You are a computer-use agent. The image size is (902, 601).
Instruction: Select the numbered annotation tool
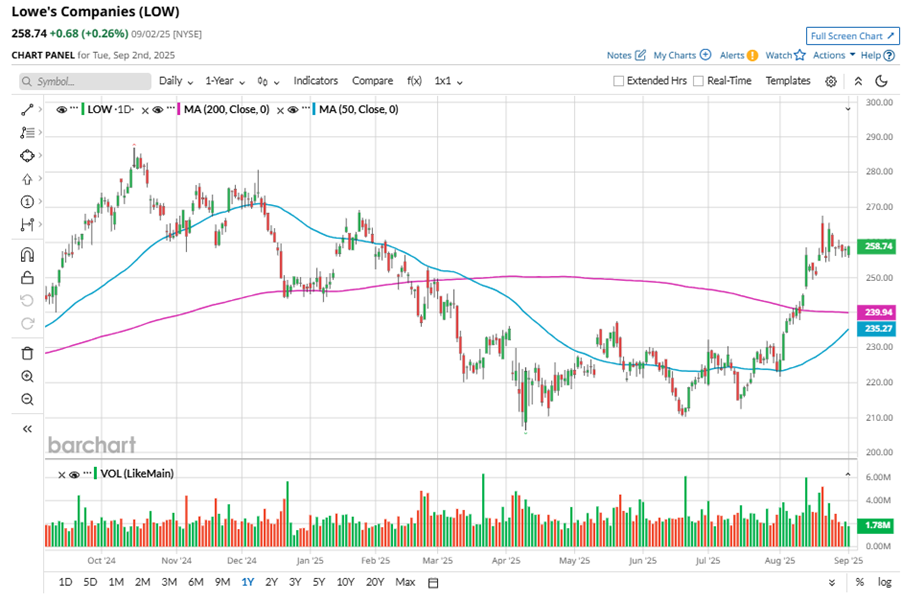(27, 201)
